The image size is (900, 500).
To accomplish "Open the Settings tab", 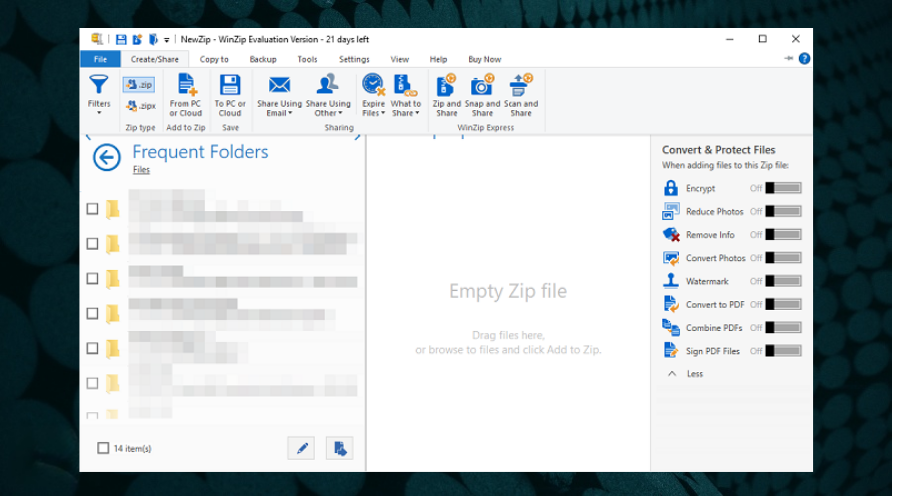I will pyautogui.click(x=354, y=59).
